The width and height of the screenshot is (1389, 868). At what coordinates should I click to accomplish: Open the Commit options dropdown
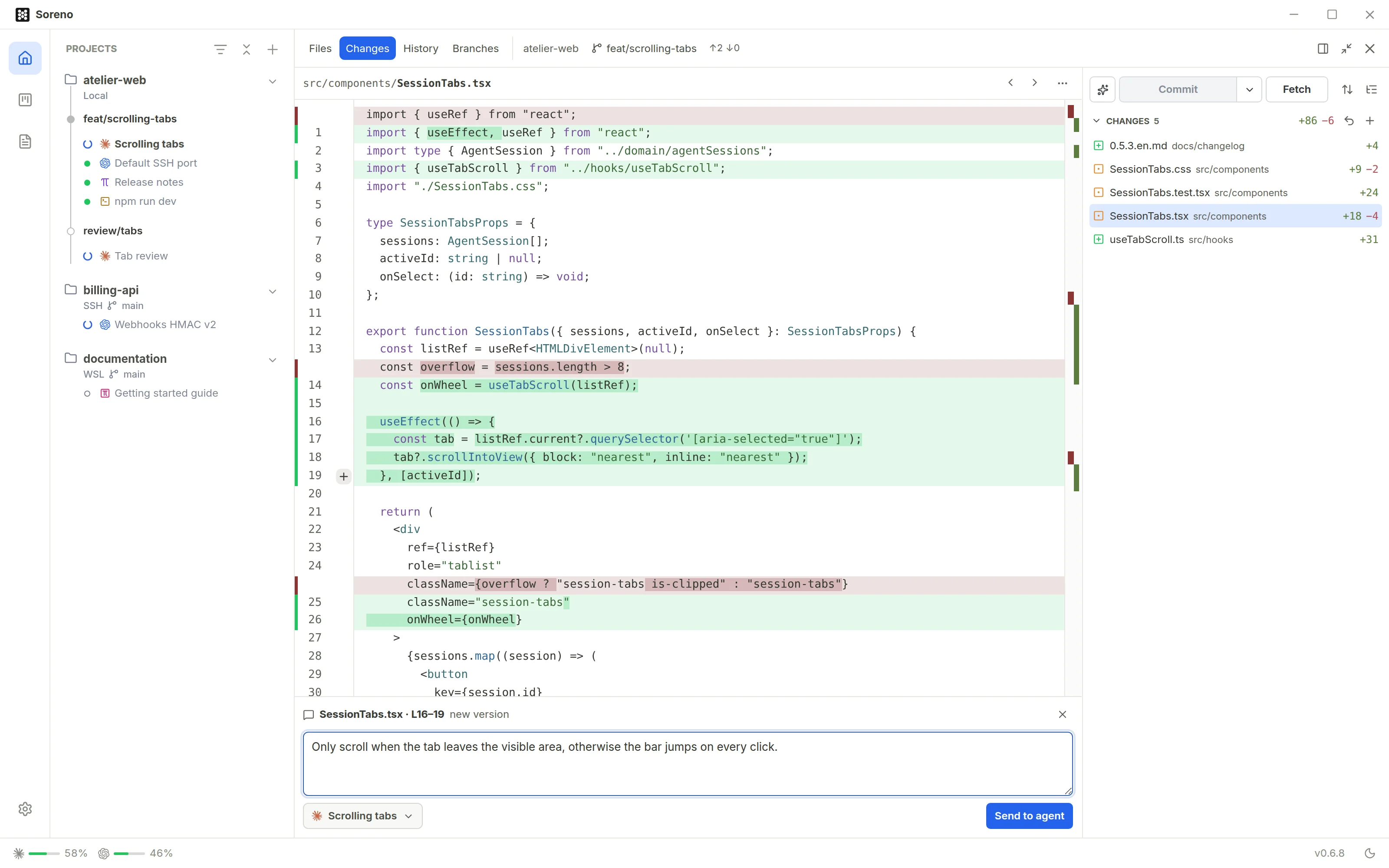point(1249,89)
